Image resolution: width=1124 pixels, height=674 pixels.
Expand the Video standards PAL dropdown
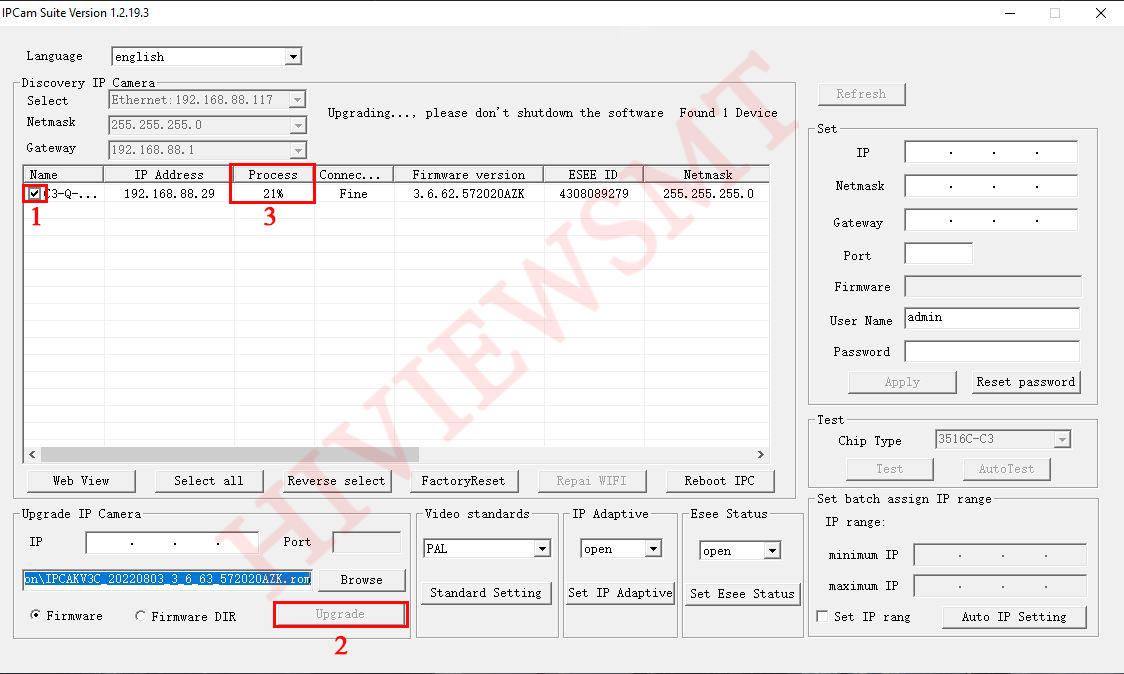click(541, 549)
